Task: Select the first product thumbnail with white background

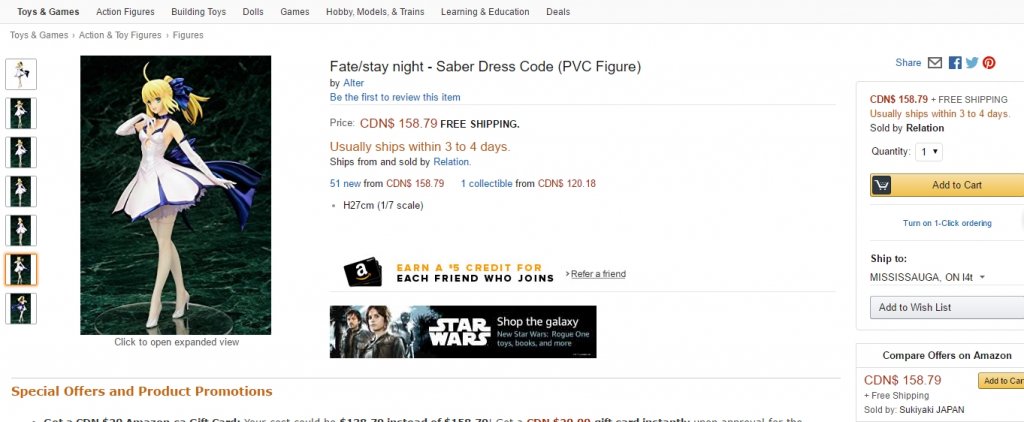Action: tap(21, 74)
